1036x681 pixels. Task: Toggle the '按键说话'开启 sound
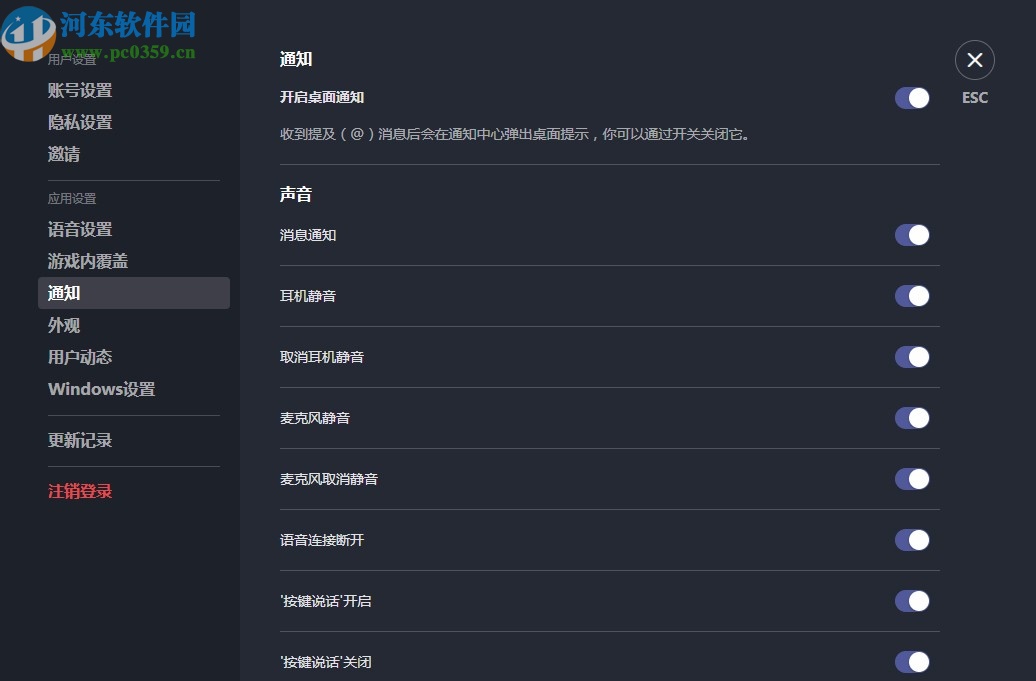(x=911, y=601)
